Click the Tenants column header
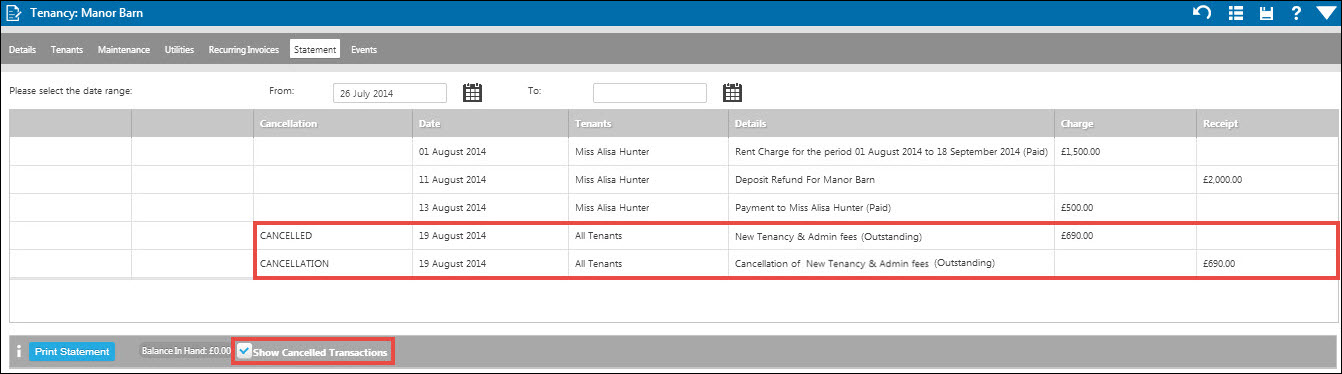1342x374 pixels. (x=649, y=124)
